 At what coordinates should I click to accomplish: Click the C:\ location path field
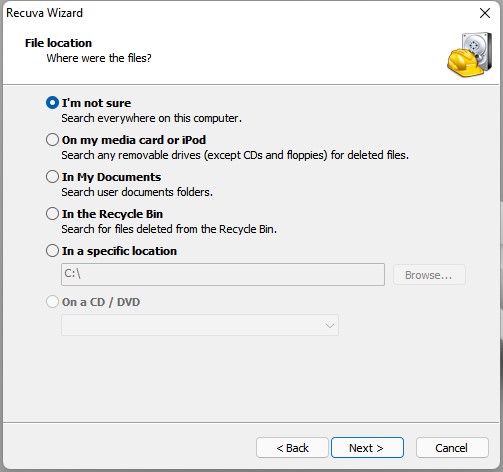click(223, 274)
